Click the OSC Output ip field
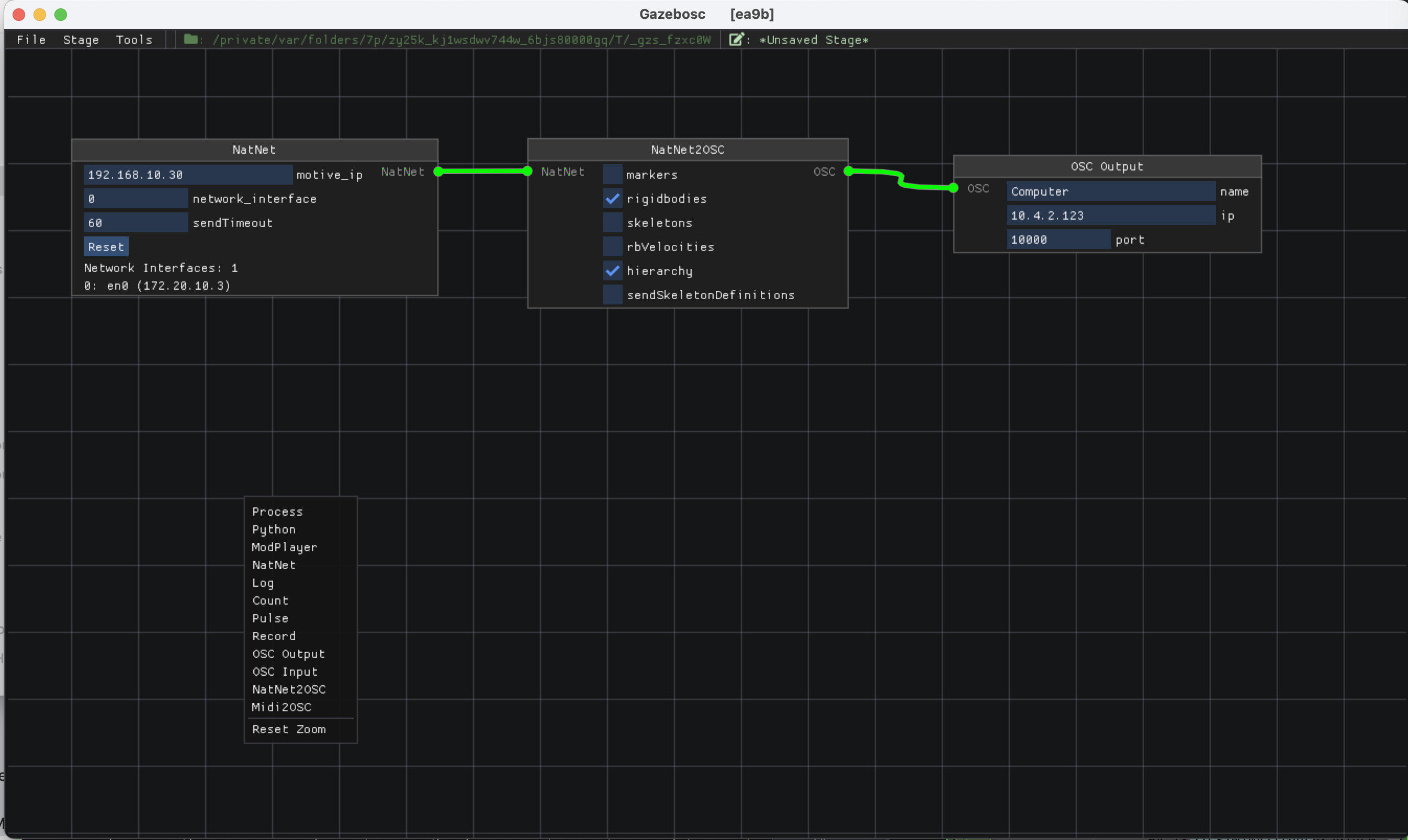This screenshot has height=840, width=1408. tap(1111, 215)
